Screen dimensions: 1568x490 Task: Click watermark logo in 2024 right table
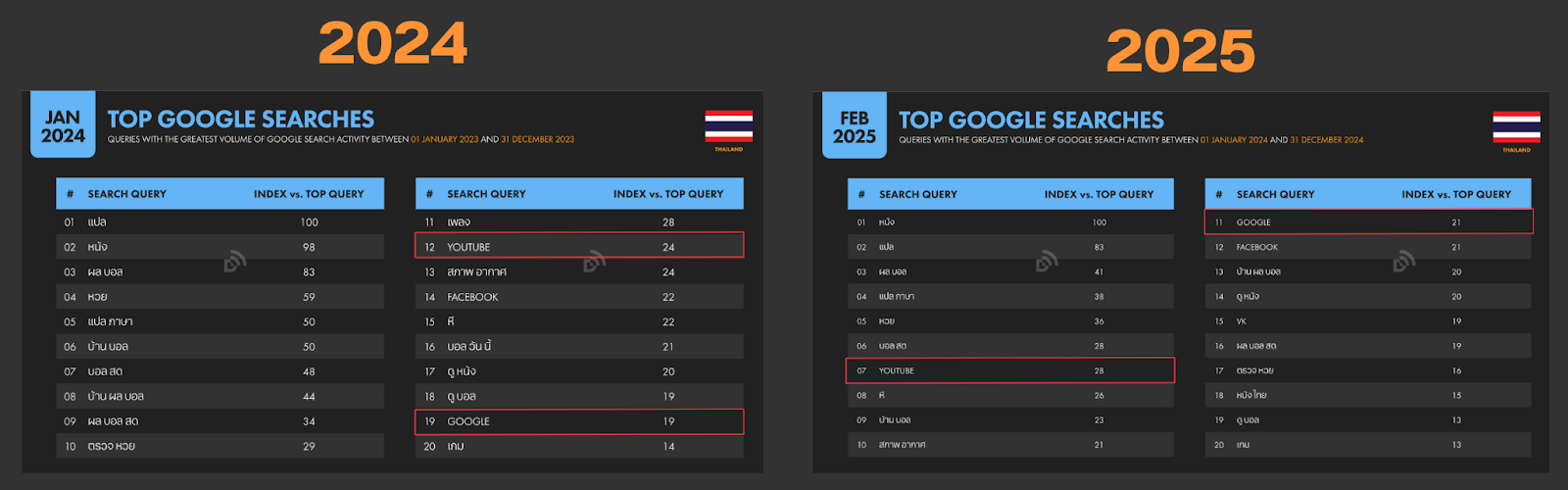click(594, 261)
